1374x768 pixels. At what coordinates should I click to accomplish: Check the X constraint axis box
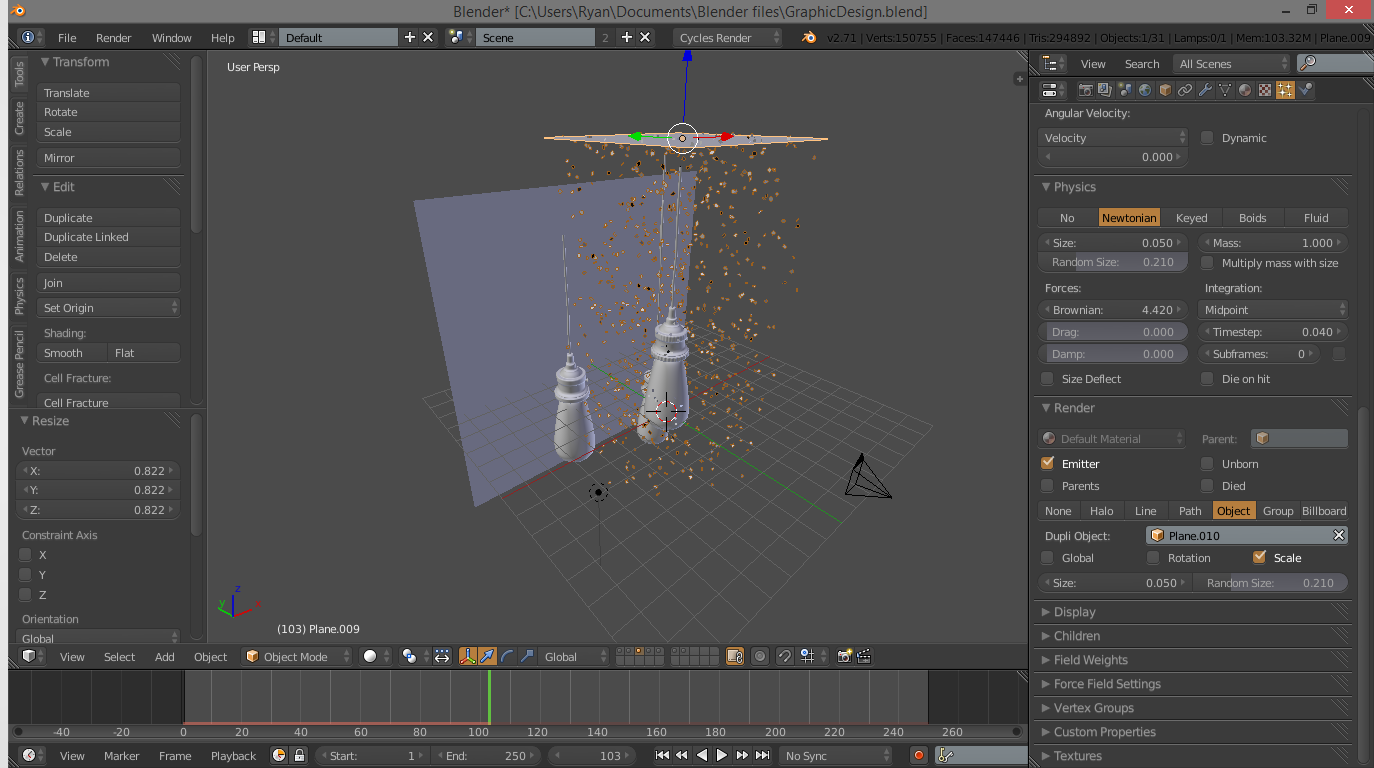tap(25, 555)
